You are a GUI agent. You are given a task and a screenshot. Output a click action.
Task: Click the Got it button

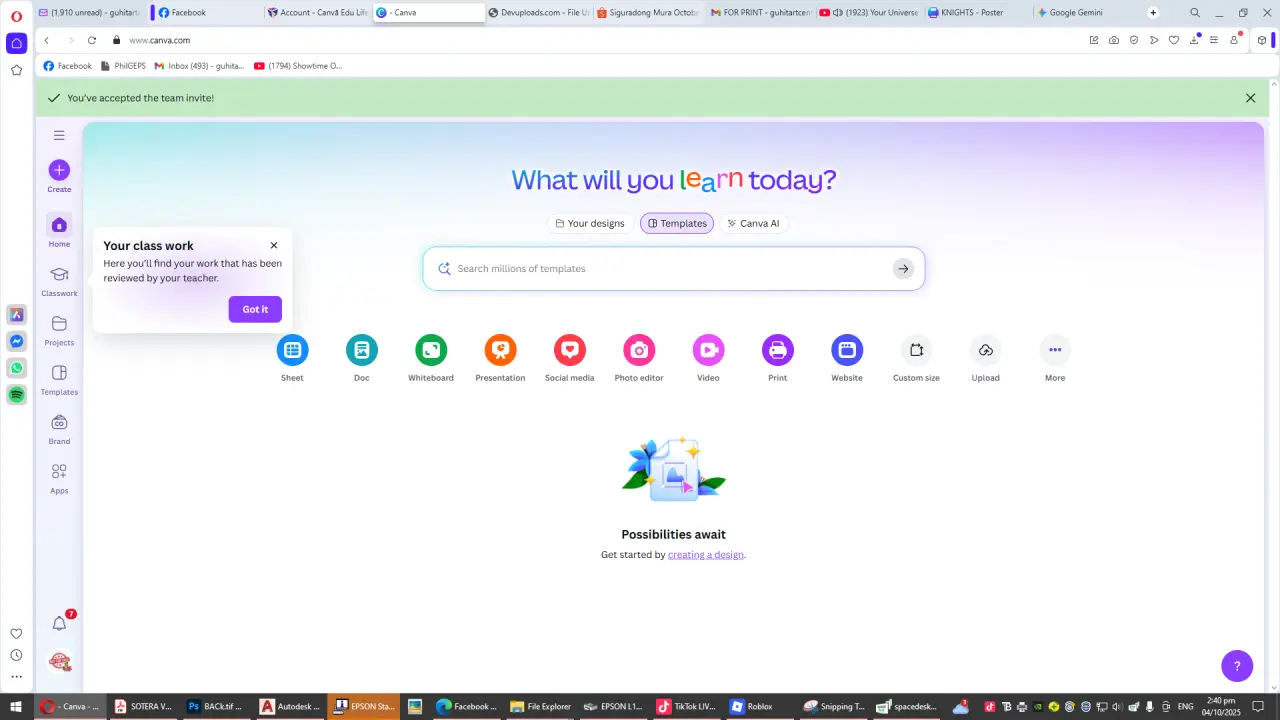pos(255,309)
